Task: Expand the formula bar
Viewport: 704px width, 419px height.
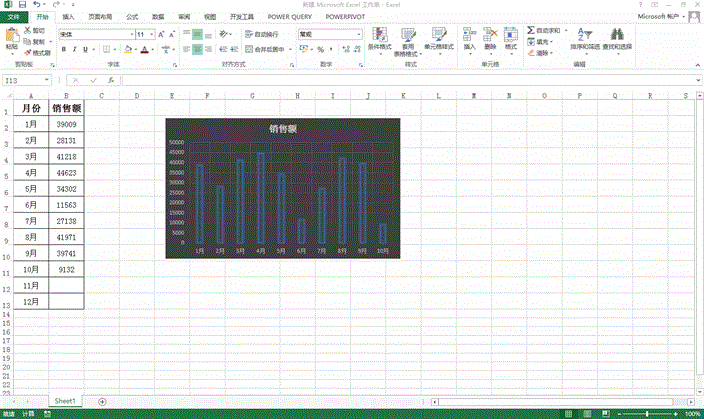Action: [x=697, y=80]
